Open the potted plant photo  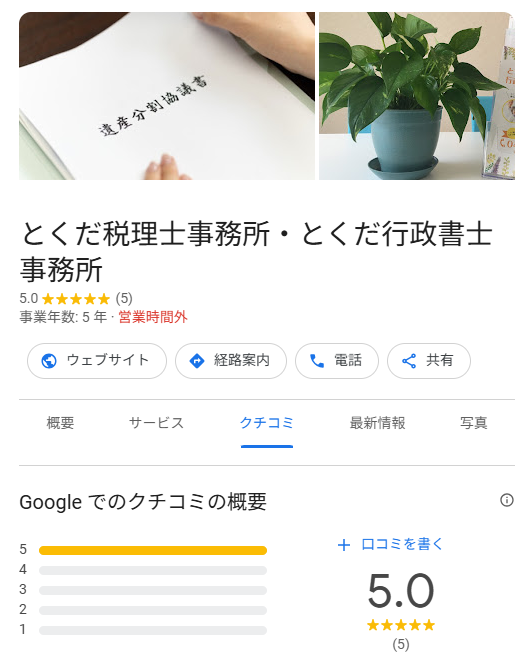coord(417,96)
